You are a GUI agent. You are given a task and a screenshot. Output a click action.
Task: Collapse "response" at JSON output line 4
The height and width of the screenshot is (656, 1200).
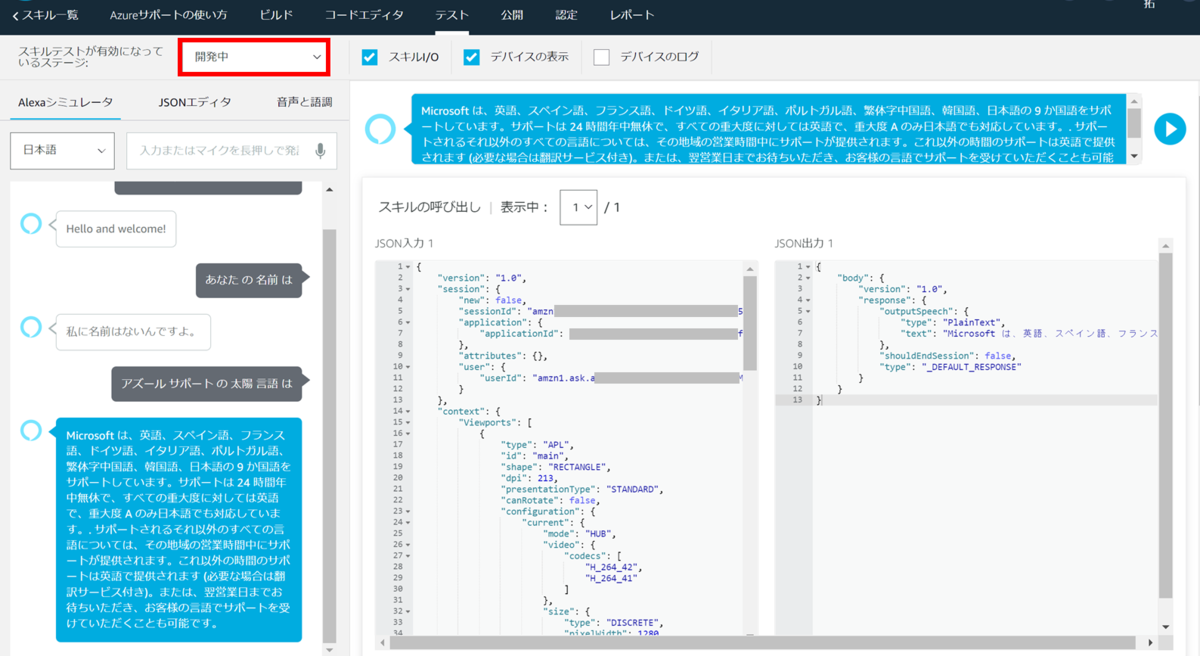[x=807, y=299]
